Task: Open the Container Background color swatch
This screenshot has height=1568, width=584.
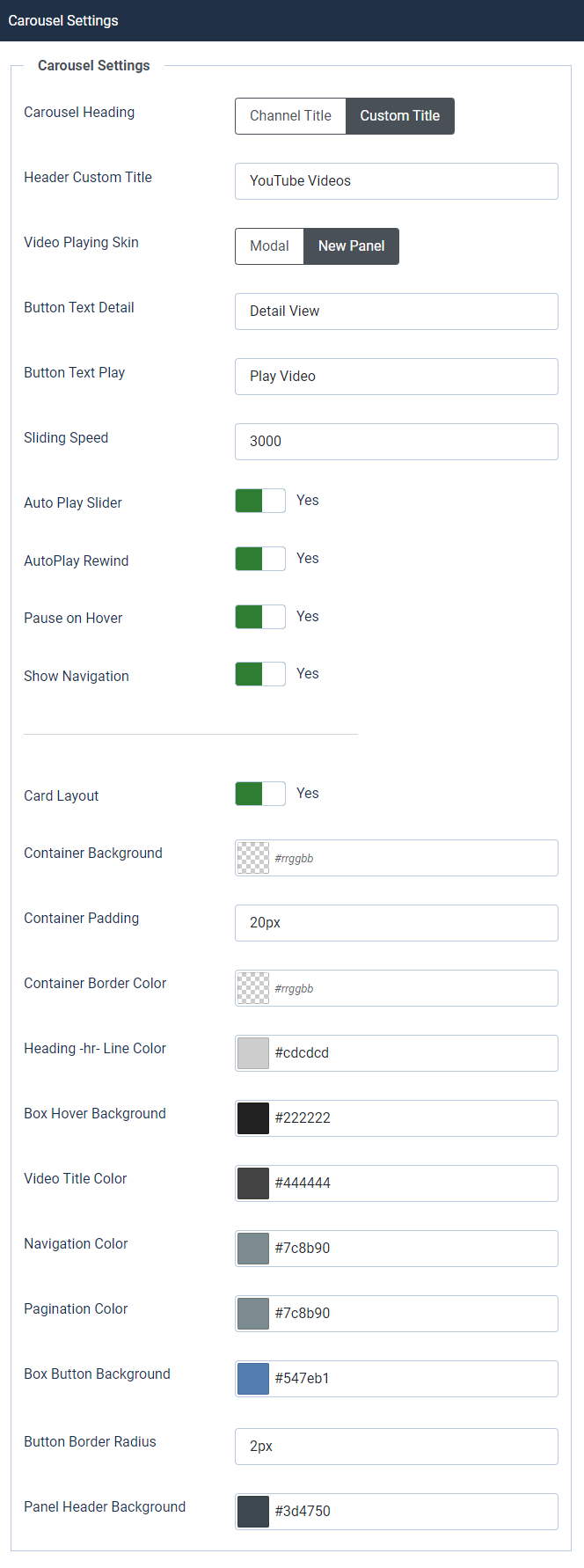Action: coord(253,858)
